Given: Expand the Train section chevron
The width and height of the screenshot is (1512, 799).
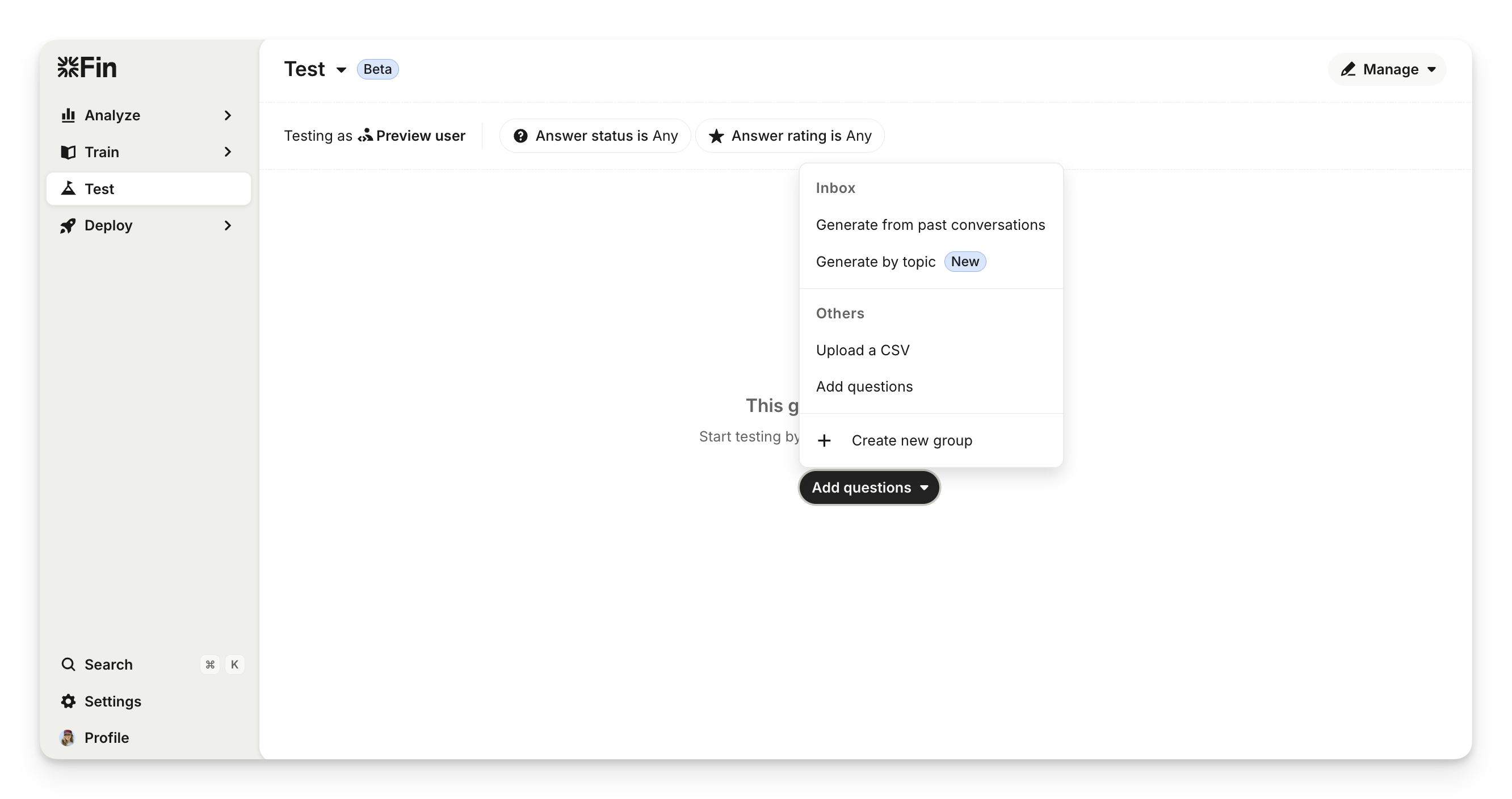Looking at the screenshot, I should coord(228,152).
